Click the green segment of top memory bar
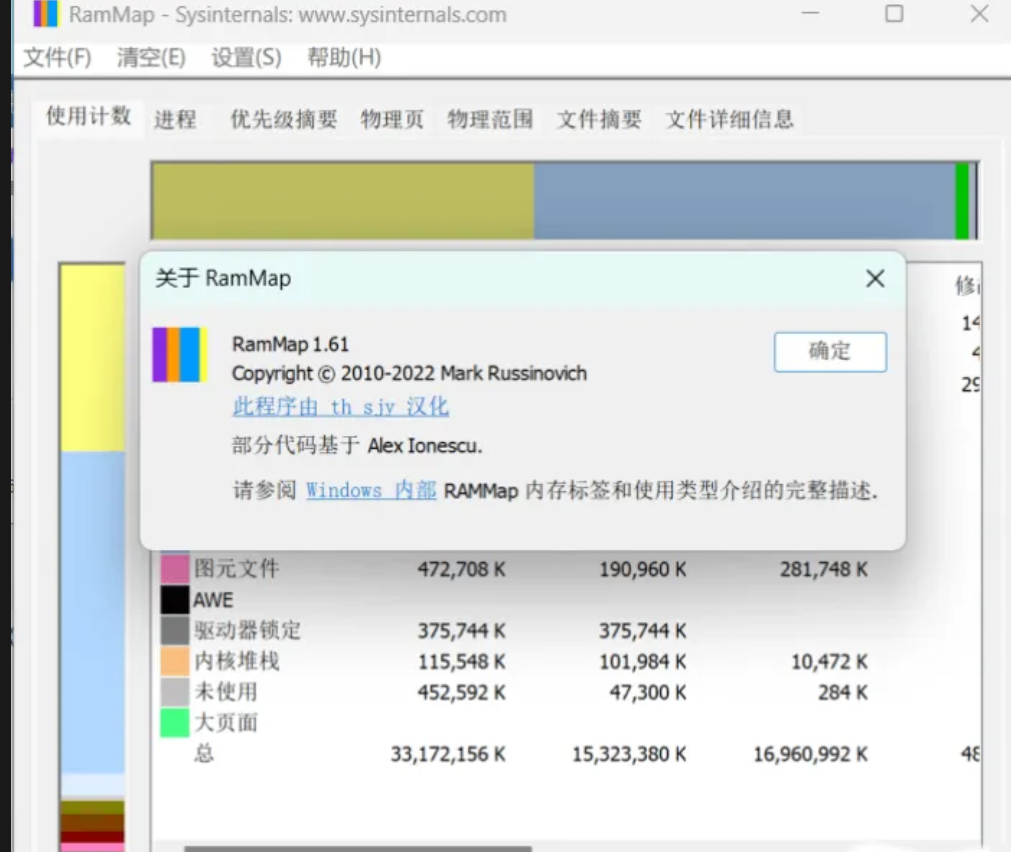The height and width of the screenshot is (852, 1011). [x=962, y=201]
